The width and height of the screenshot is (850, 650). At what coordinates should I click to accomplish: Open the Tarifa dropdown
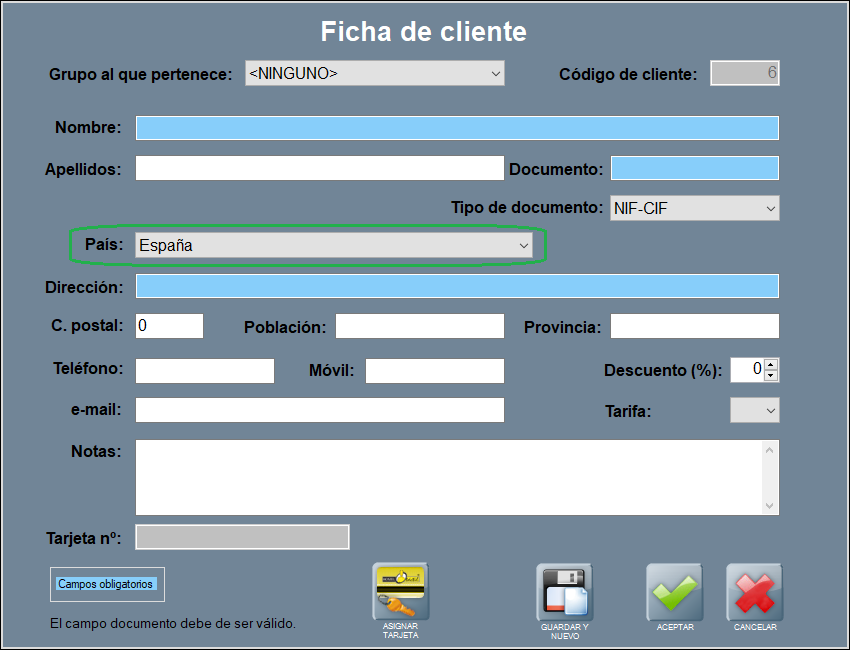pos(755,410)
